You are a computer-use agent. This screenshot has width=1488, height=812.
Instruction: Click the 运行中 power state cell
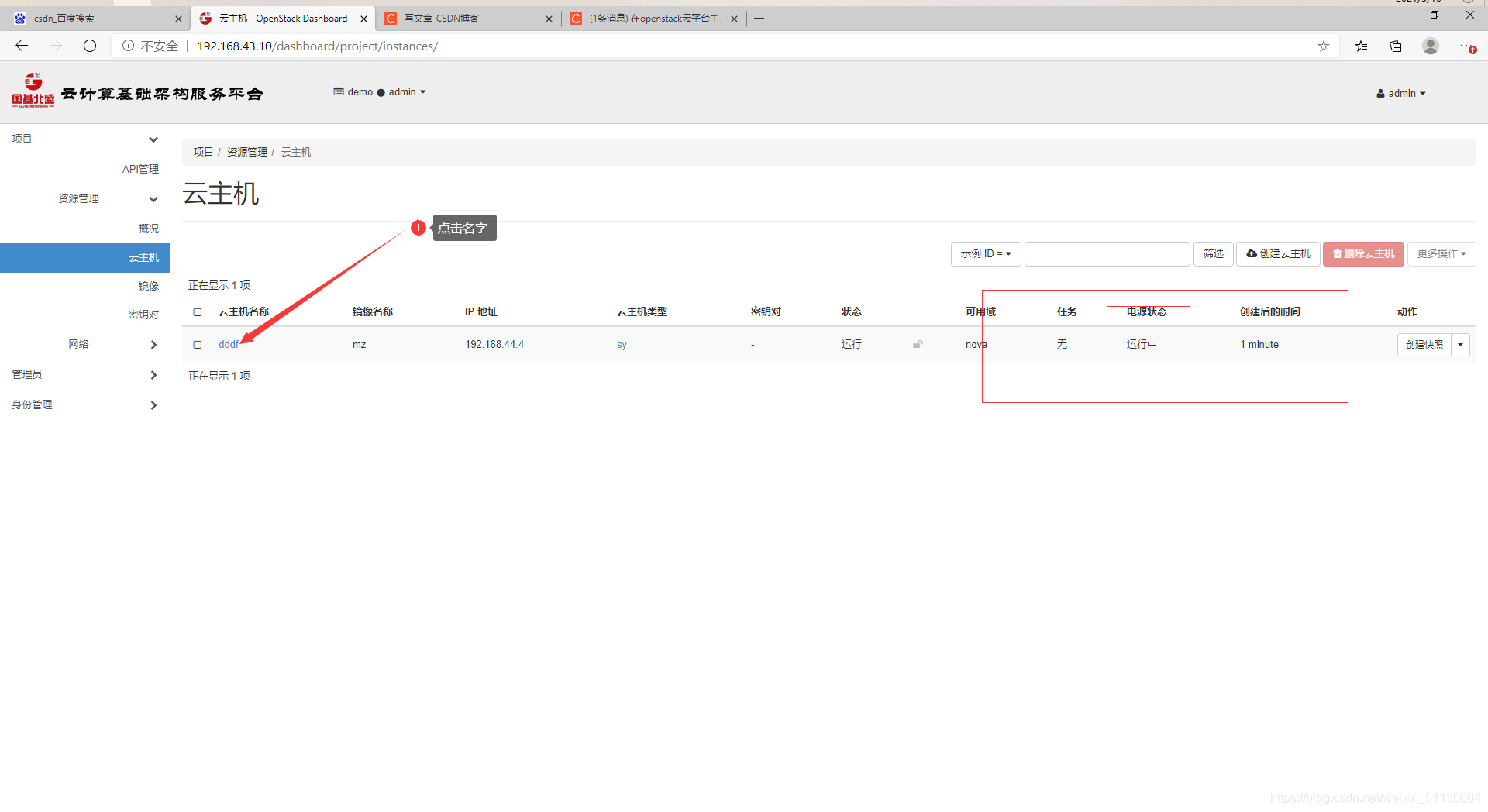(x=1142, y=345)
